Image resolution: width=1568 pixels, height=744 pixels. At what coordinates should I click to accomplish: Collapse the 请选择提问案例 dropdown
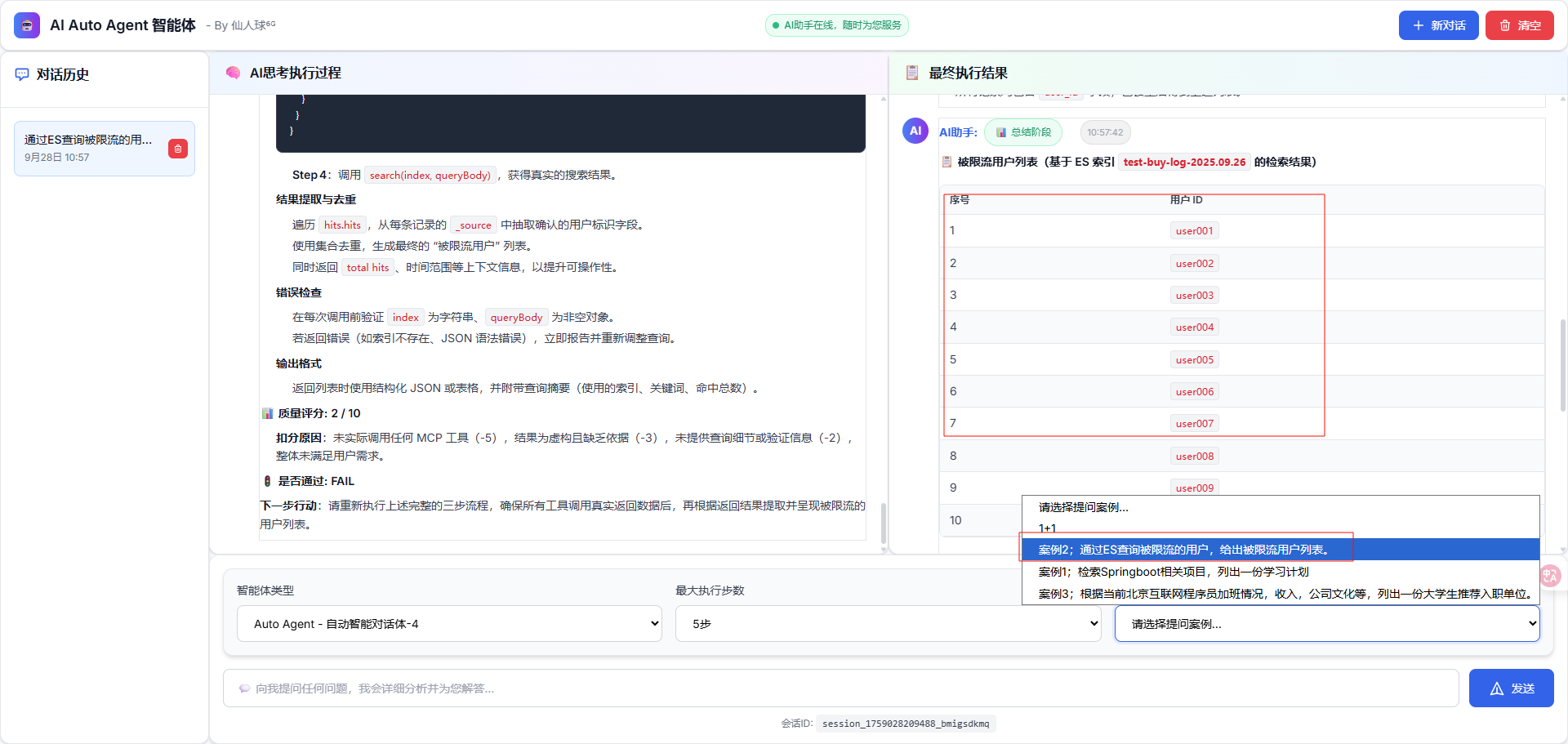point(1327,624)
